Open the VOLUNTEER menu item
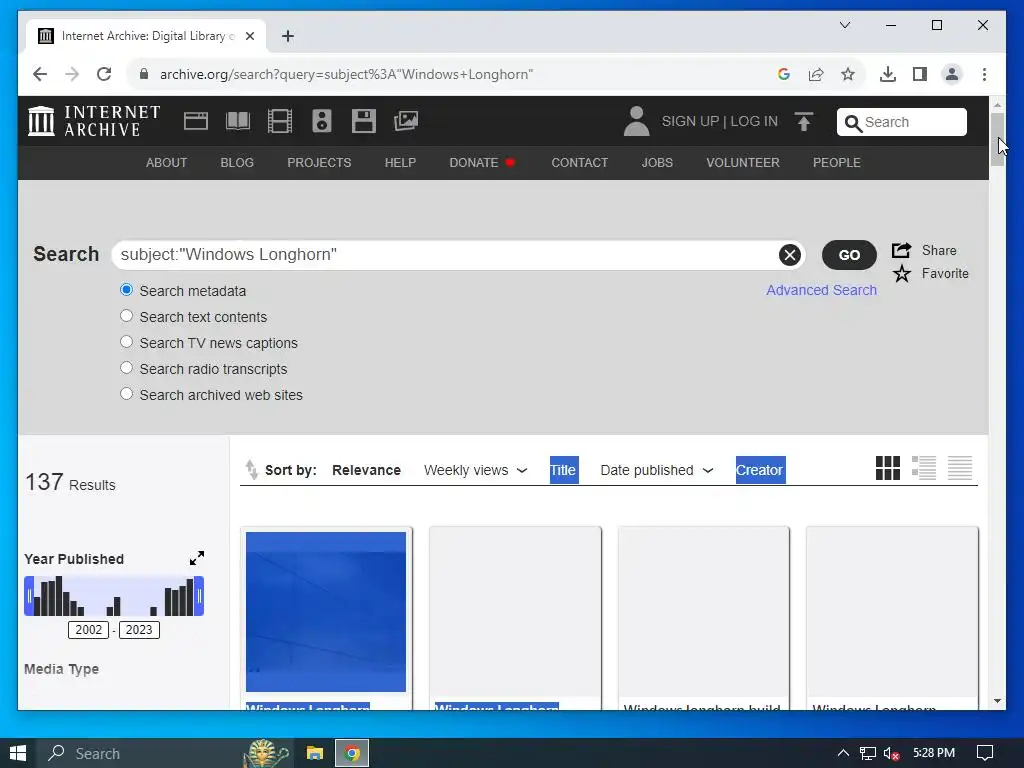 click(x=743, y=163)
